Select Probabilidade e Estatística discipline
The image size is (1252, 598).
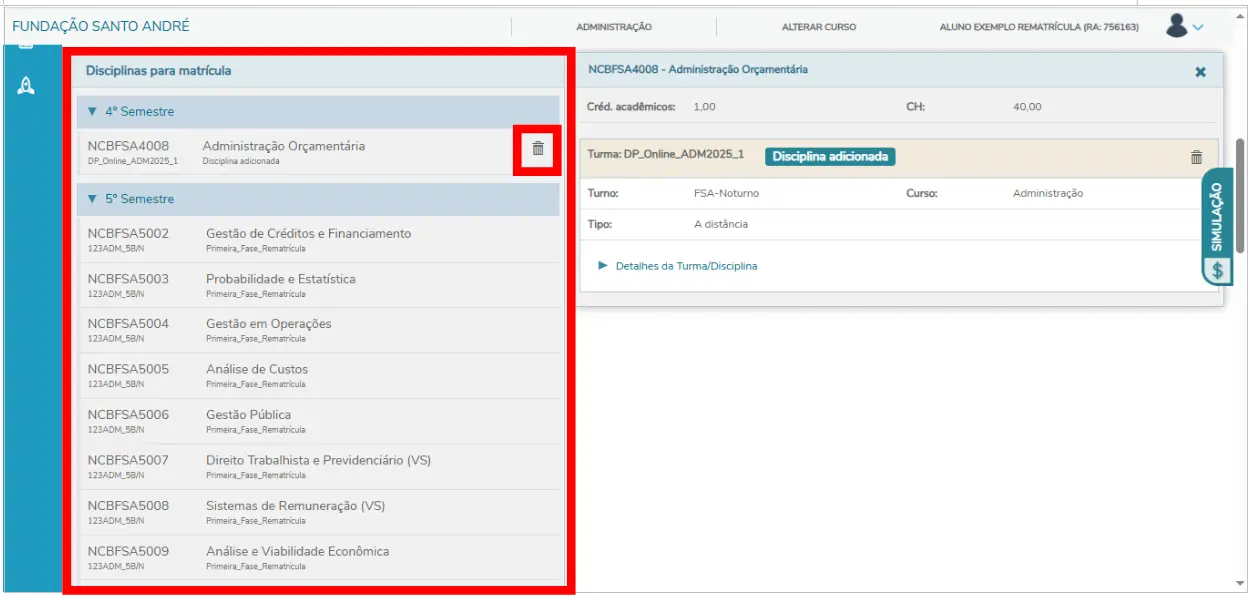point(280,279)
